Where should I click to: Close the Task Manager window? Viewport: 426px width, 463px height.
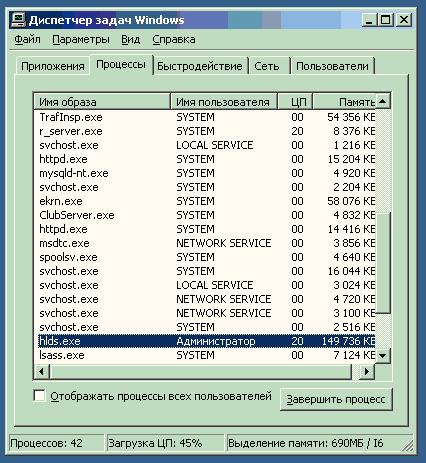(x=404, y=20)
